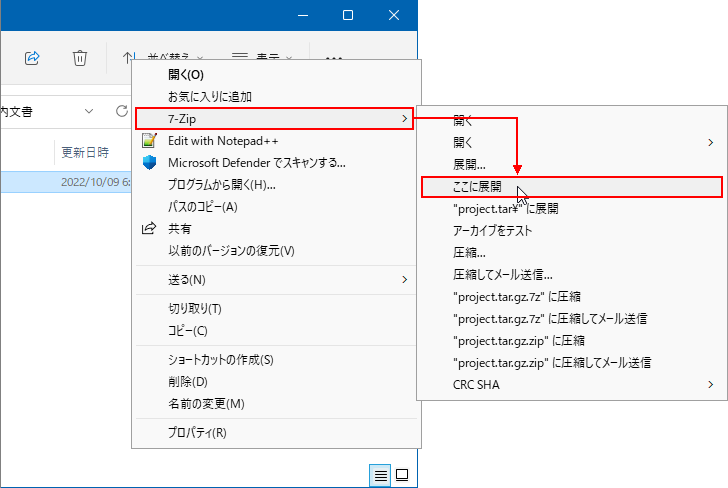Image resolution: width=728 pixels, height=488 pixels.
Task: Click the share icon in Explorer toolbar
Action: (32, 58)
